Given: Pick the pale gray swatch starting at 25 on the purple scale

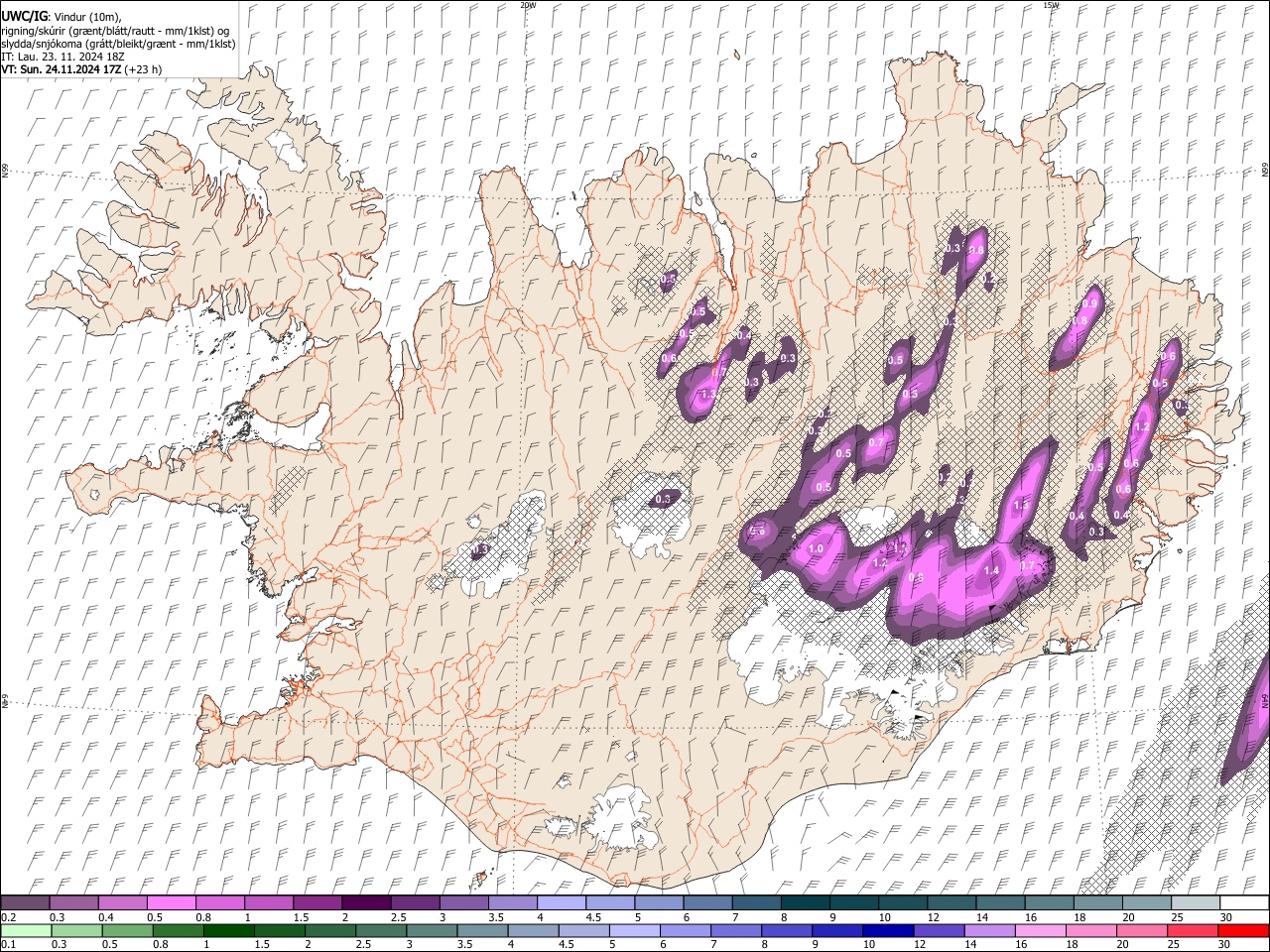Looking at the screenshot, I should click(1197, 902).
